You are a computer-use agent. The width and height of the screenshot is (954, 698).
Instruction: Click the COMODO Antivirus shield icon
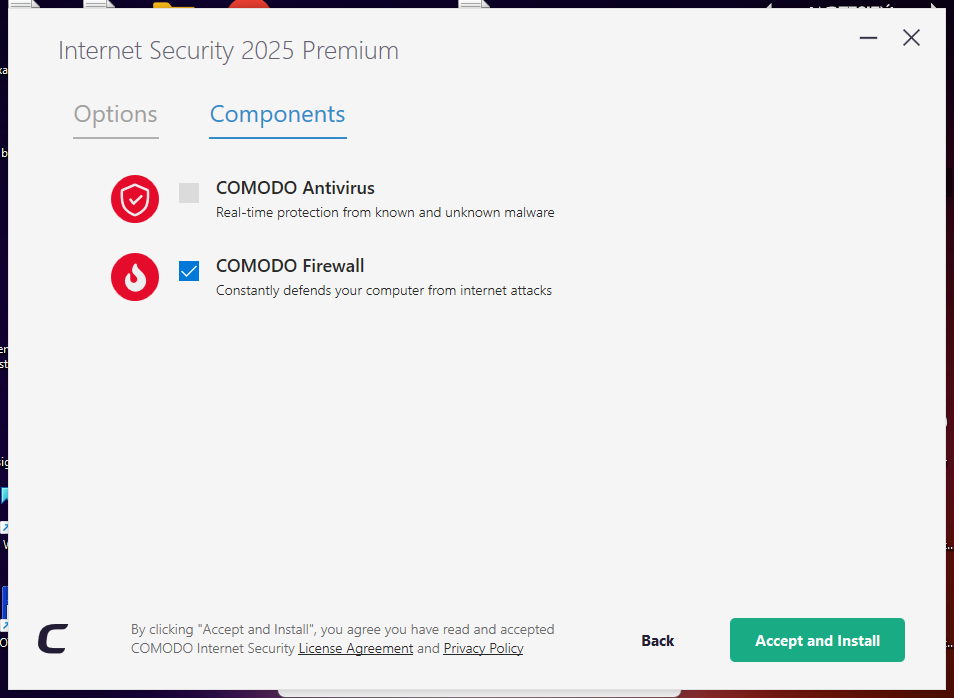coord(135,199)
